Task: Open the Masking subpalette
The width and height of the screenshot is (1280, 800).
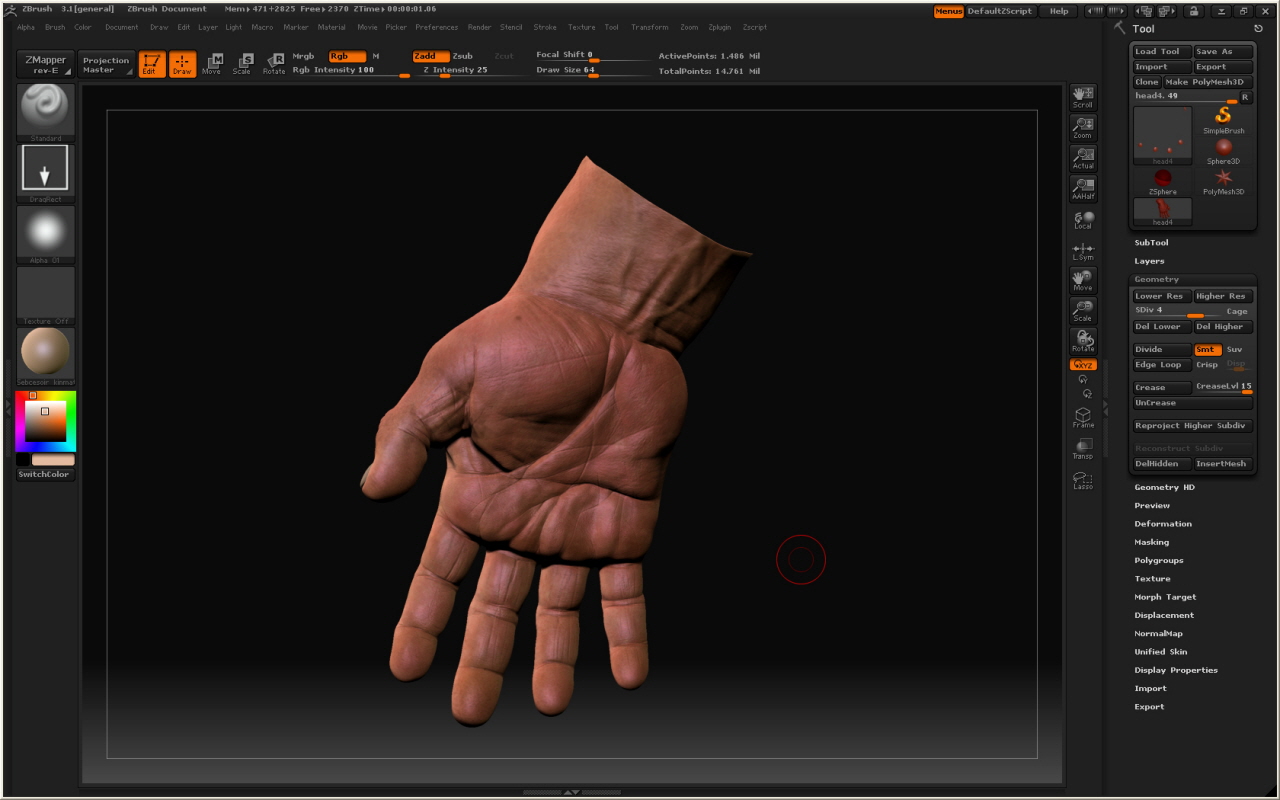Action: [x=1151, y=542]
